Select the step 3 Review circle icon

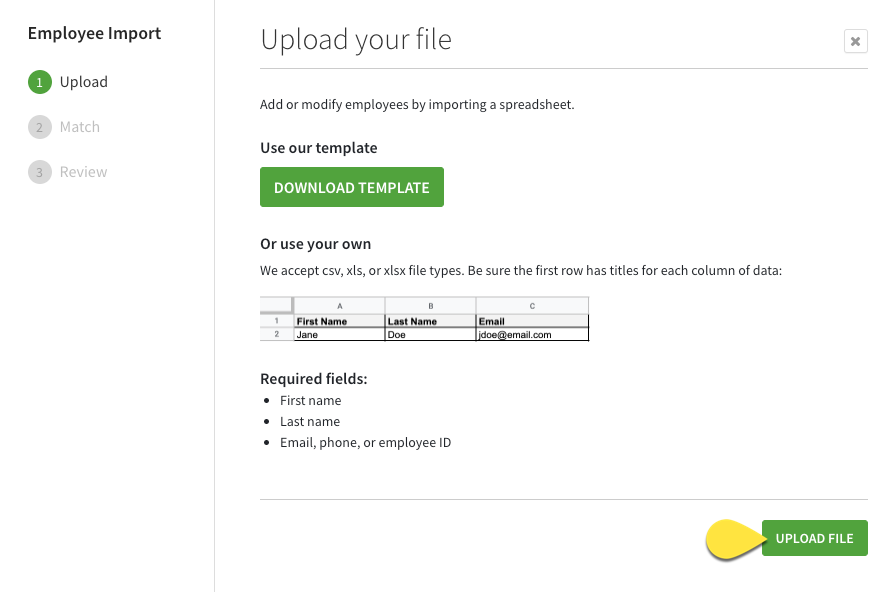click(40, 172)
